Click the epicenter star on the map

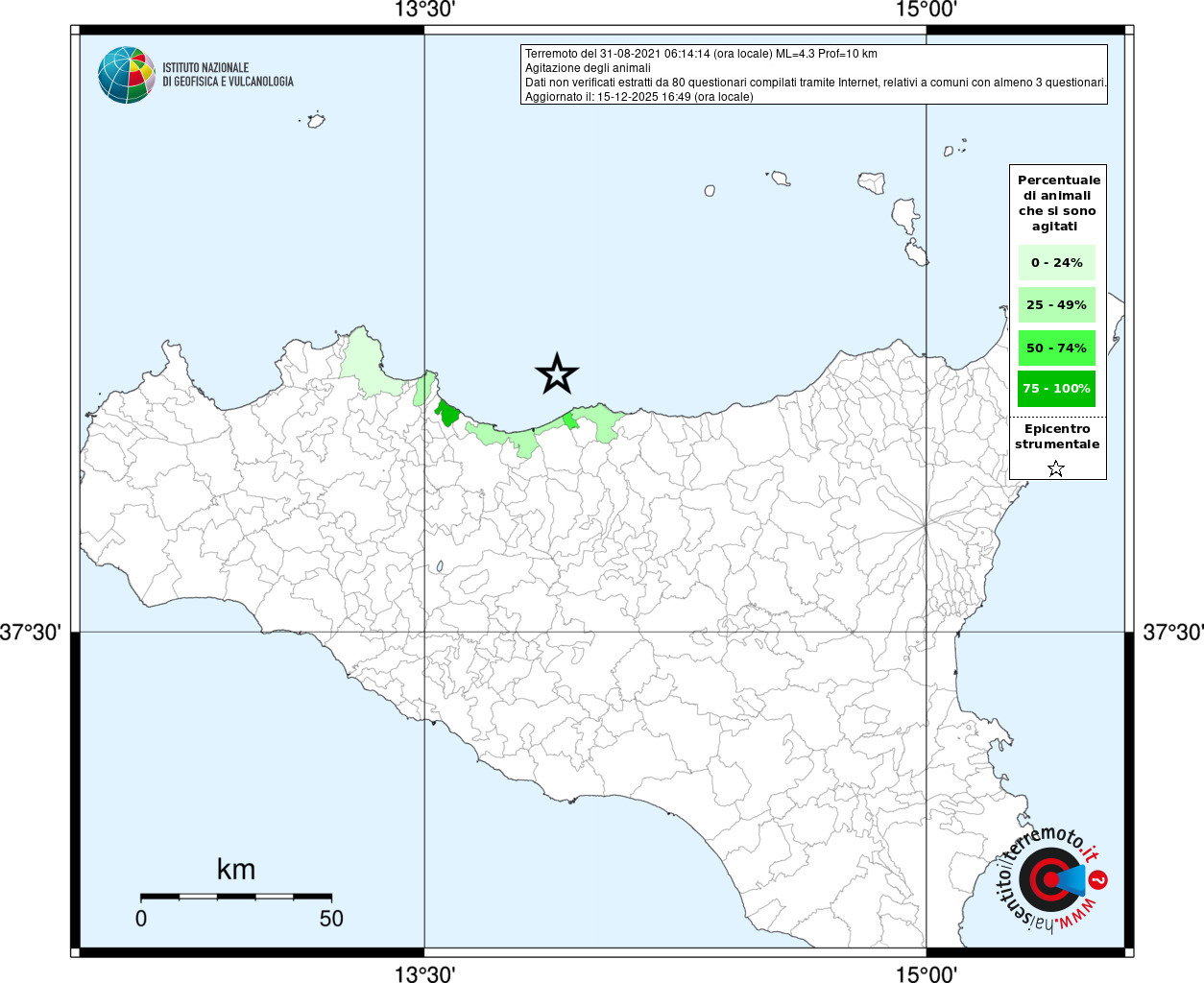(x=557, y=374)
